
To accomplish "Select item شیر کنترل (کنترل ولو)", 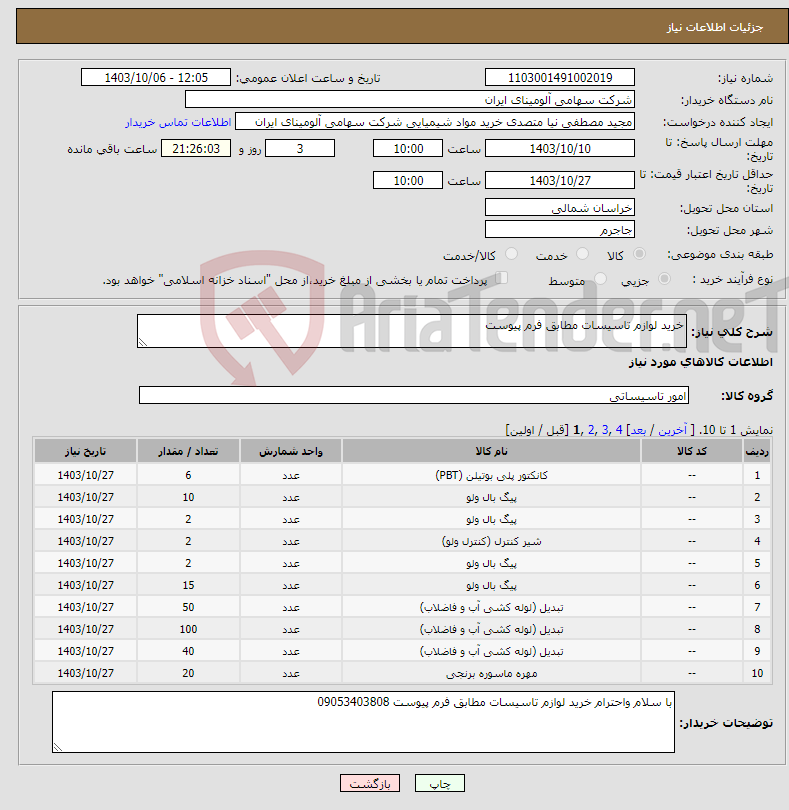I will [x=491, y=541].
